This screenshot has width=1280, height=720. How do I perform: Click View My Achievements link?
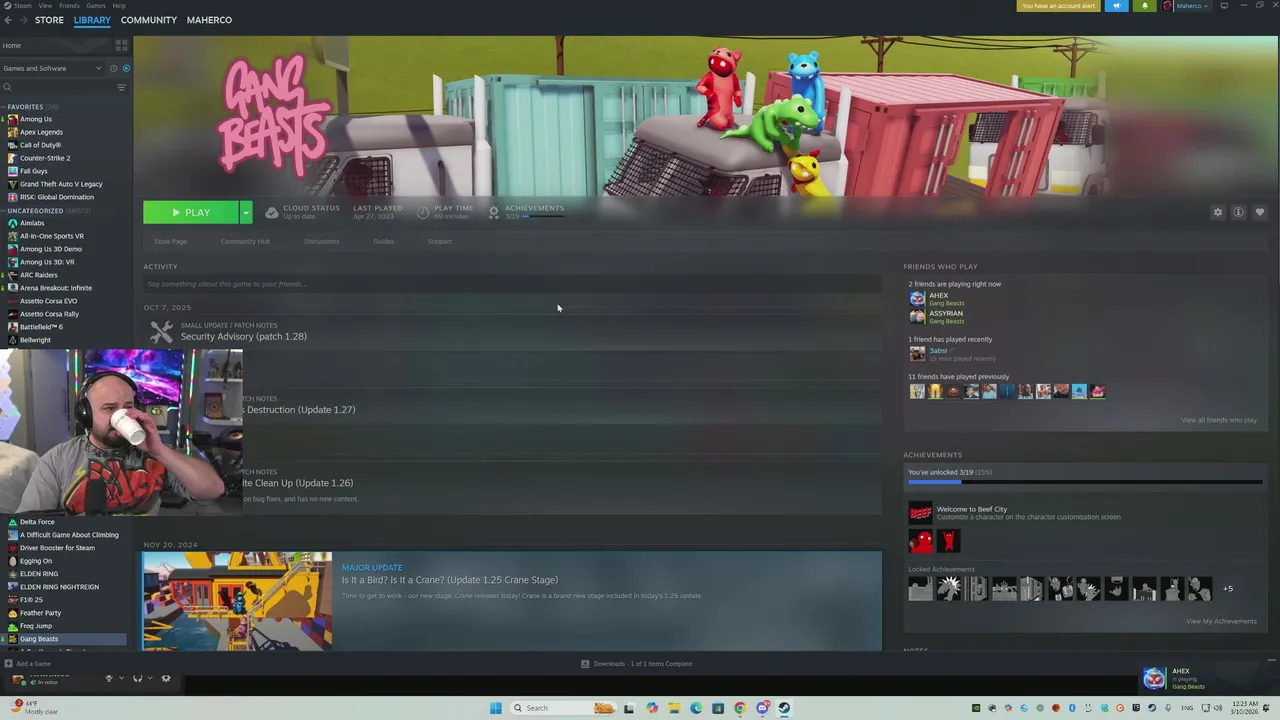1221,621
